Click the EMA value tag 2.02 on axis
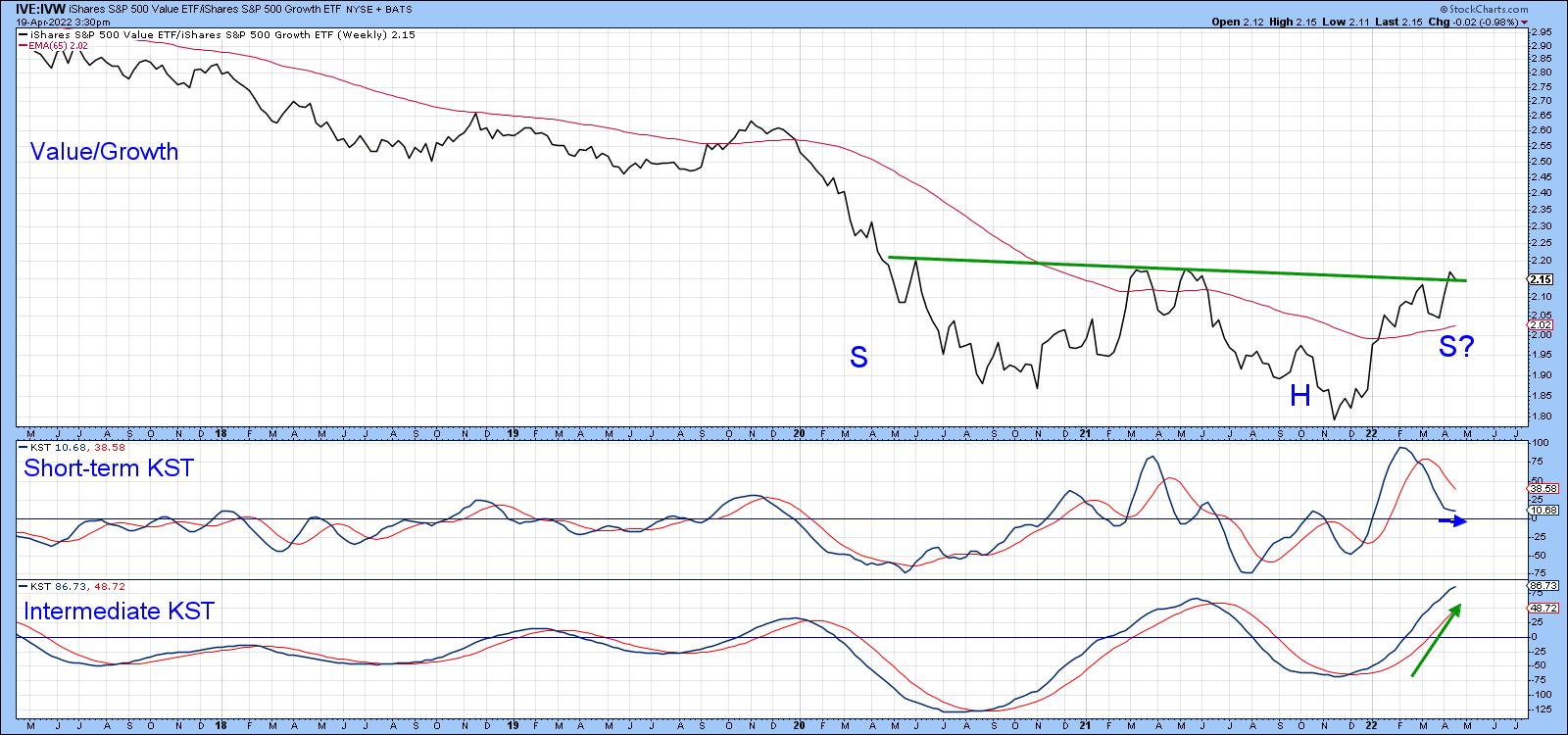This screenshot has height=735, width=1568. coord(1538,324)
